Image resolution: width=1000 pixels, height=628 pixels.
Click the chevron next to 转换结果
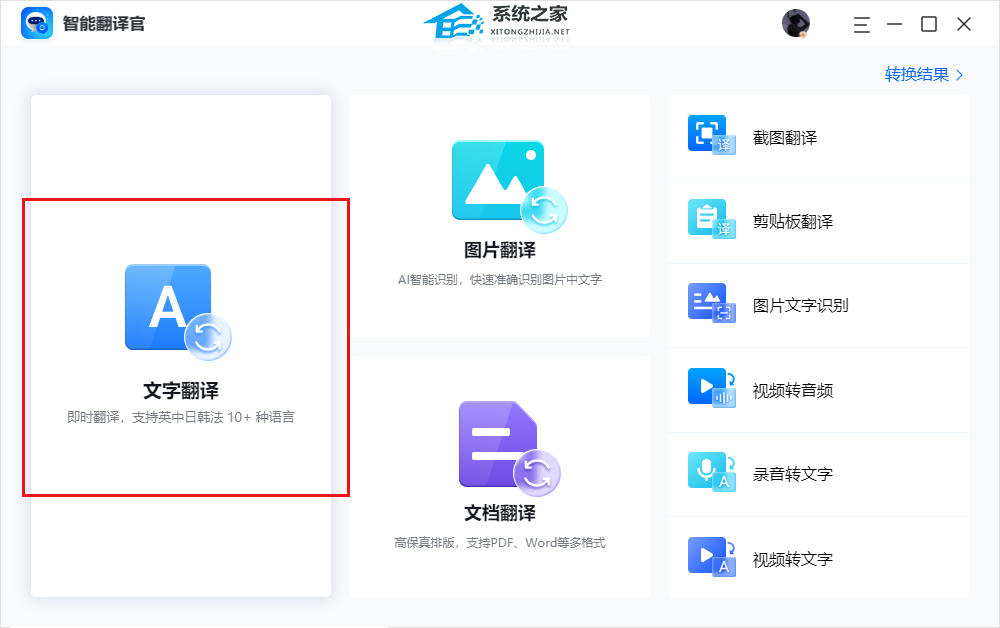coord(959,75)
